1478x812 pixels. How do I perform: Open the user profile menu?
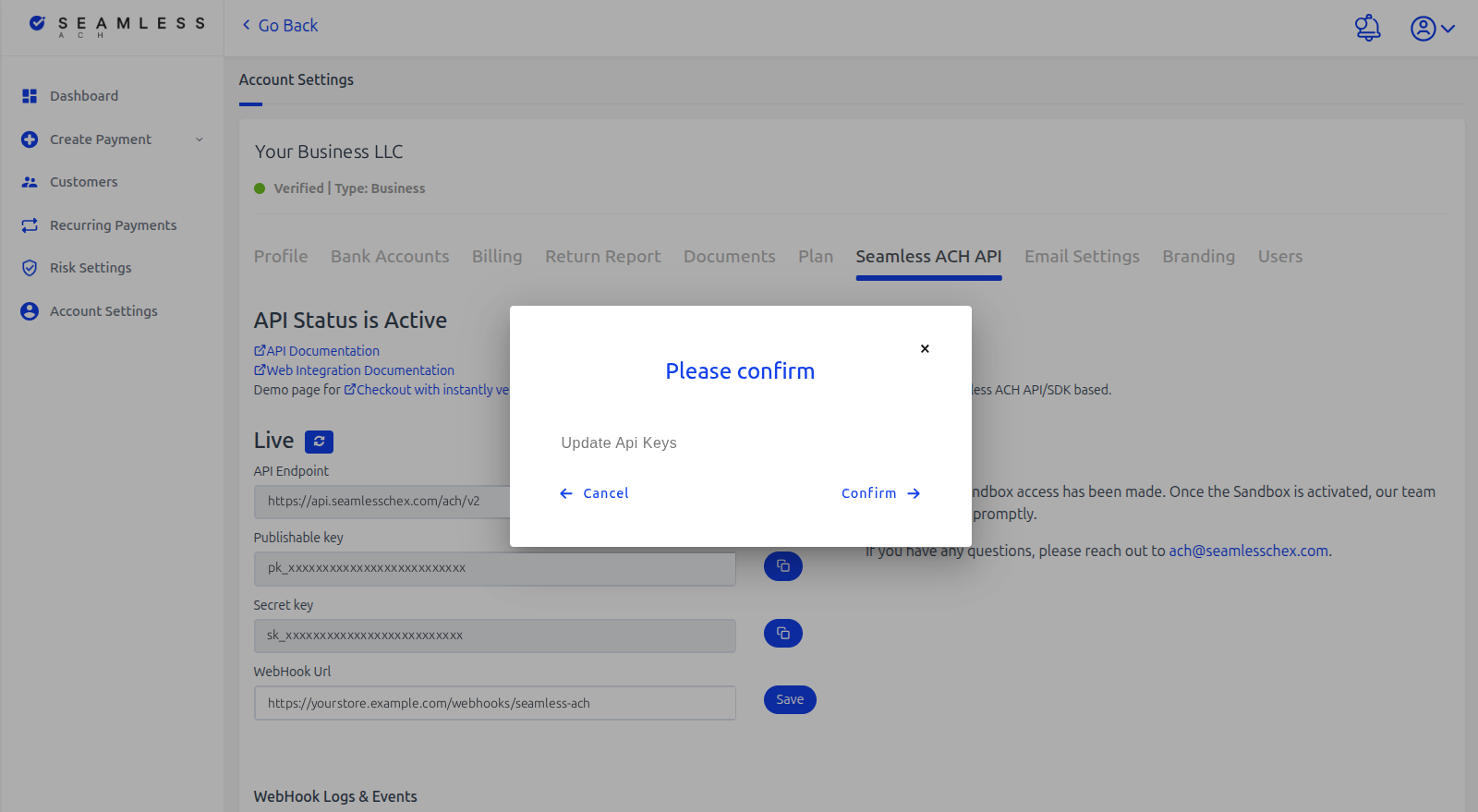[x=1432, y=29]
